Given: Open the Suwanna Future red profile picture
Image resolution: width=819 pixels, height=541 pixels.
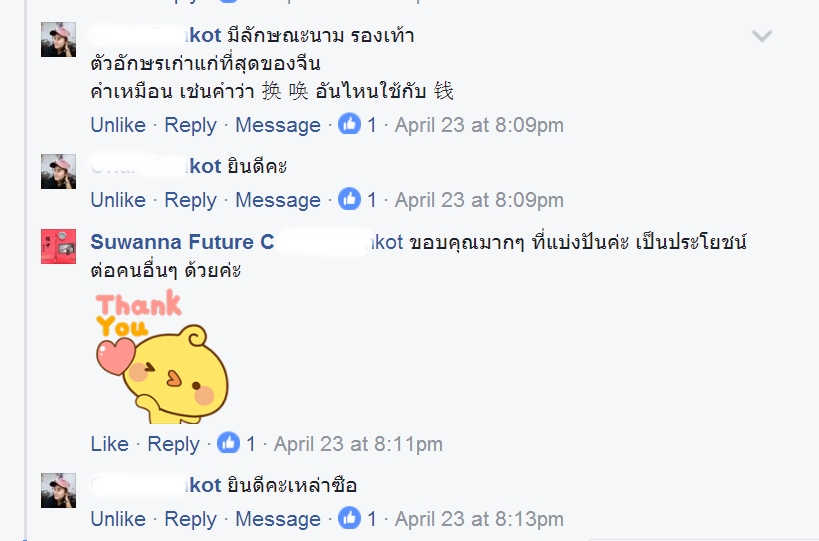Looking at the screenshot, I should [58, 246].
